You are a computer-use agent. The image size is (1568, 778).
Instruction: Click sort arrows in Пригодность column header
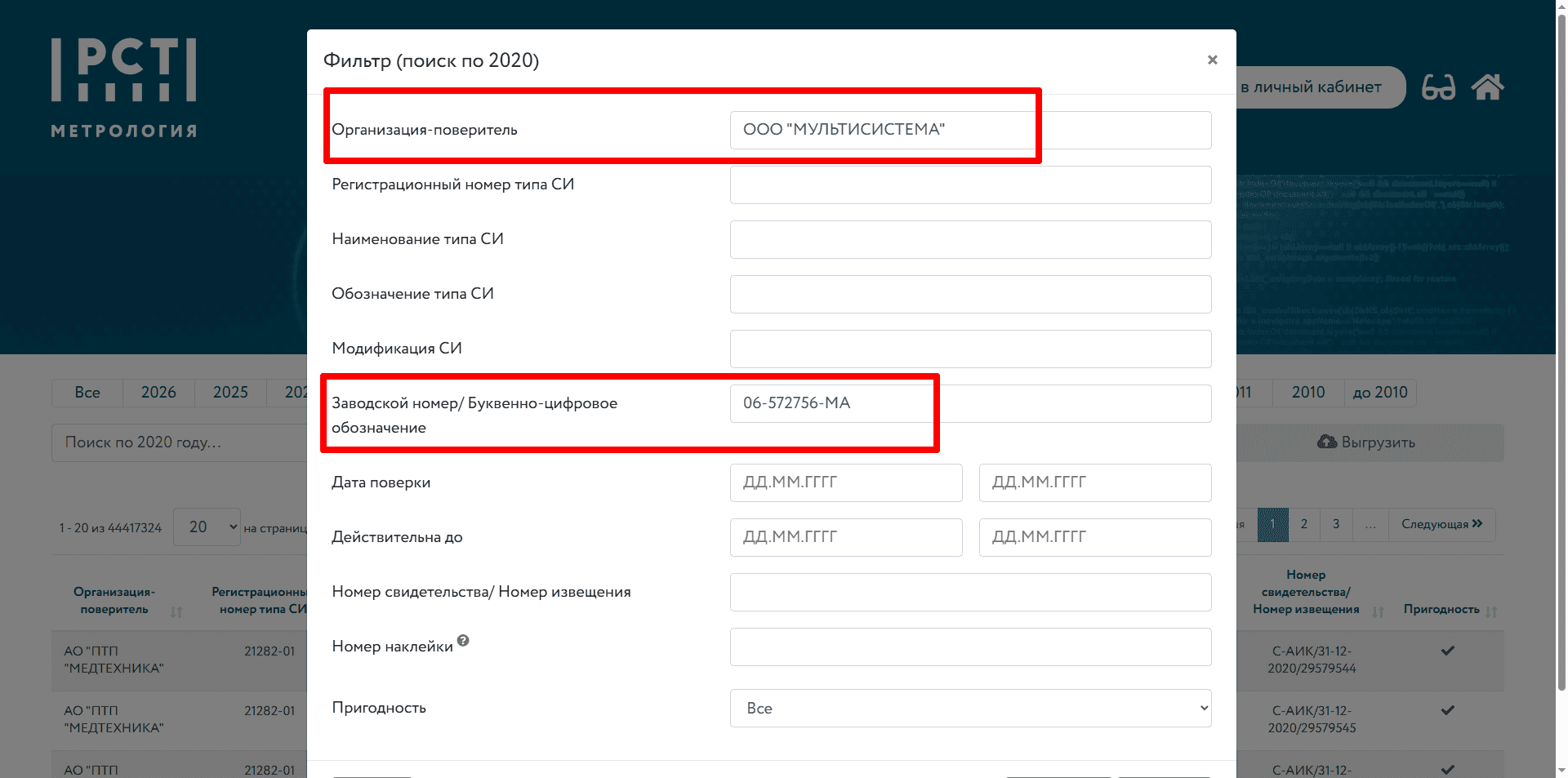point(1491,611)
